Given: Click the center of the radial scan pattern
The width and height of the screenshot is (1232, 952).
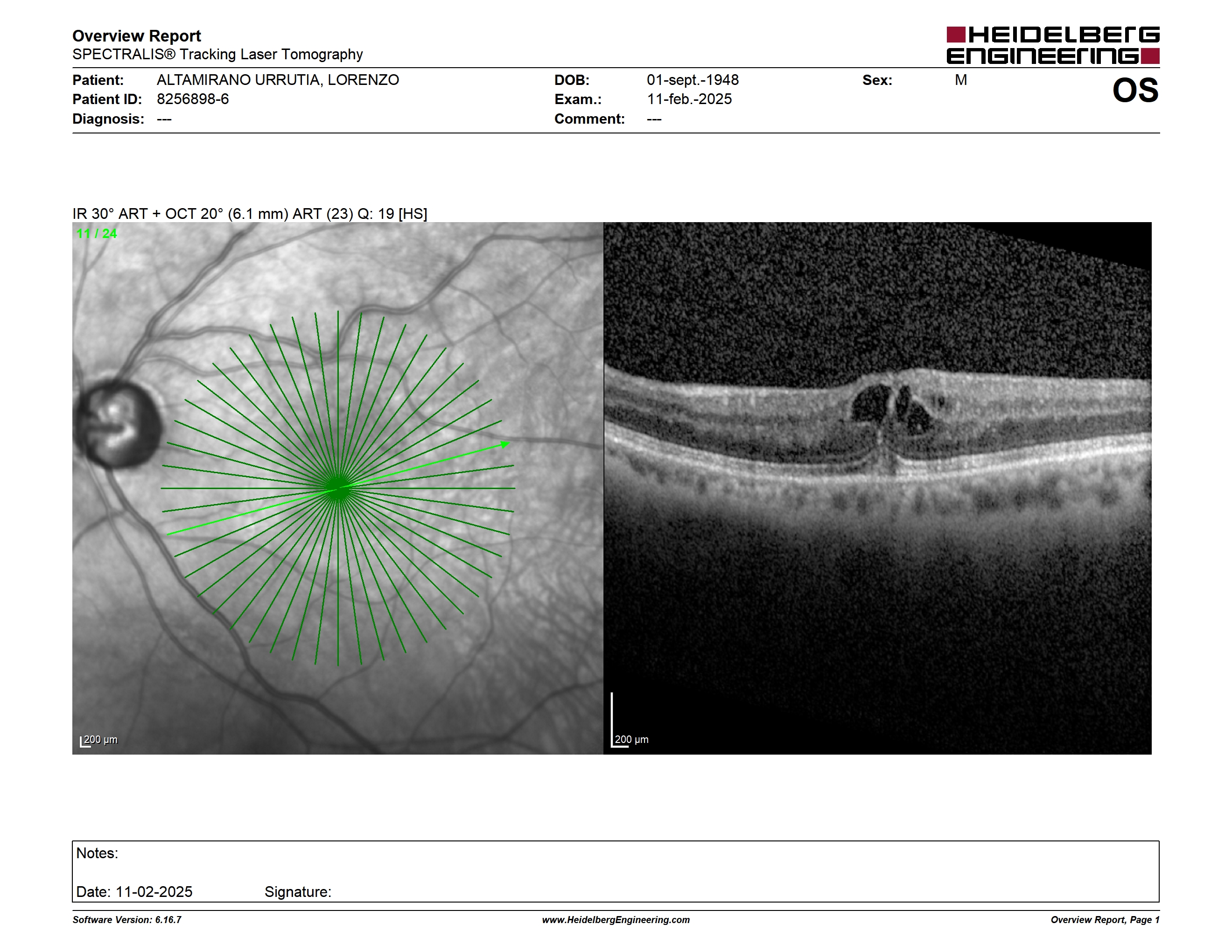Looking at the screenshot, I should click(x=338, y=488).
